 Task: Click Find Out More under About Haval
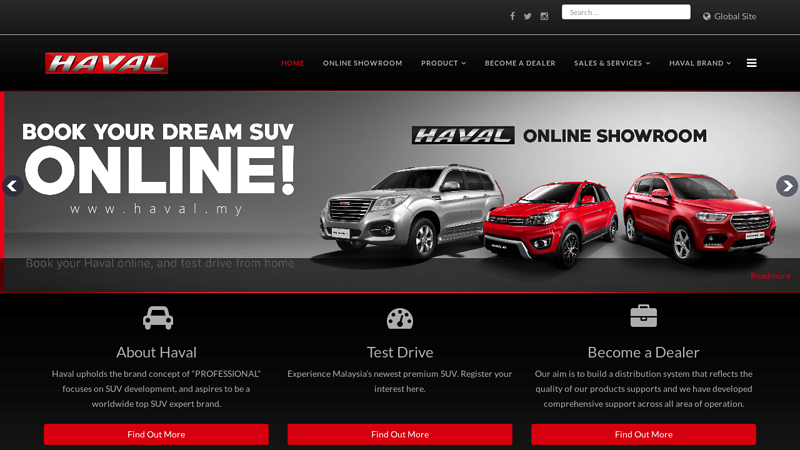click(x=156, y=434)
